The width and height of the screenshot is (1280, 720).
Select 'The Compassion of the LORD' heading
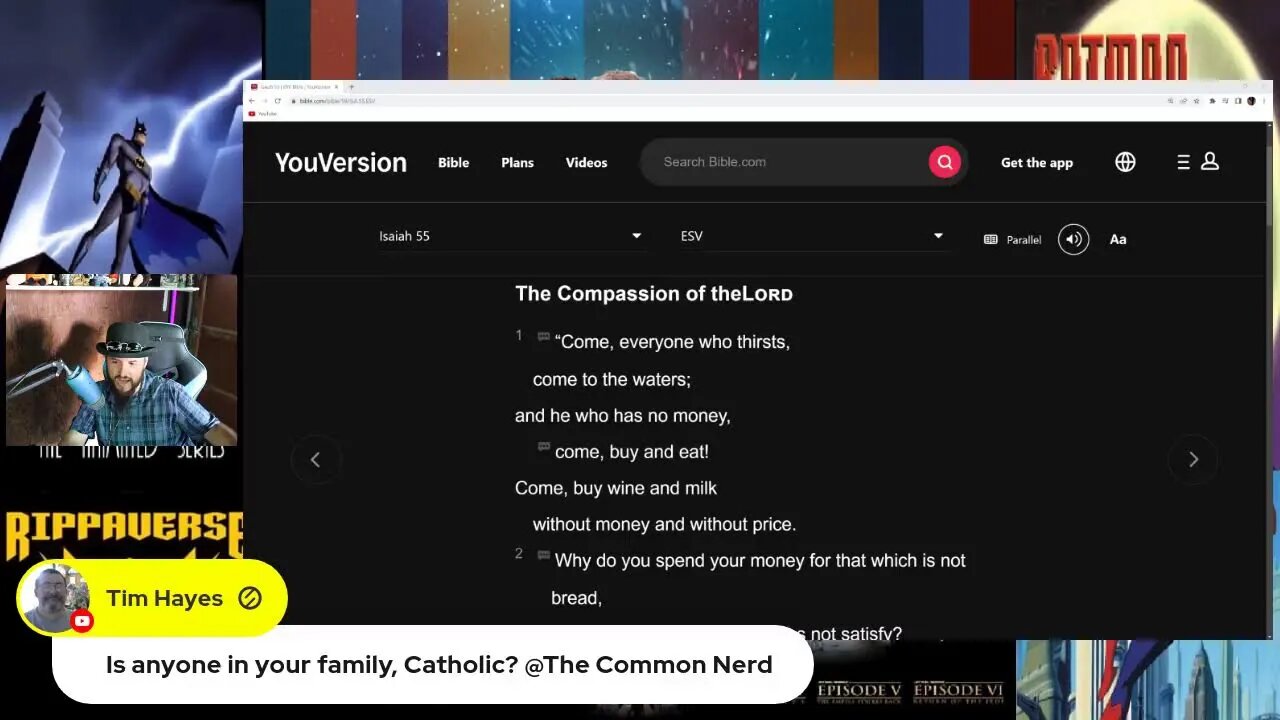[x=654, y=294]
